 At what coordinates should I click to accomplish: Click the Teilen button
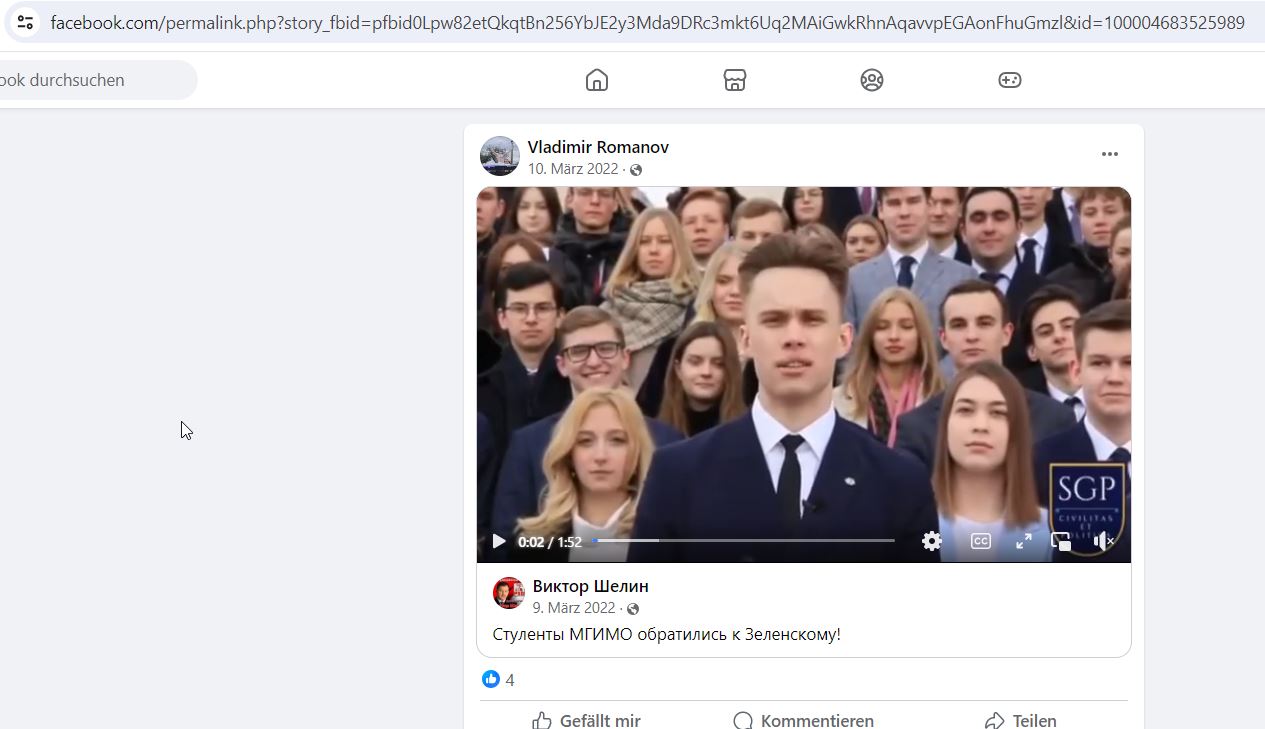(1020, 720)
